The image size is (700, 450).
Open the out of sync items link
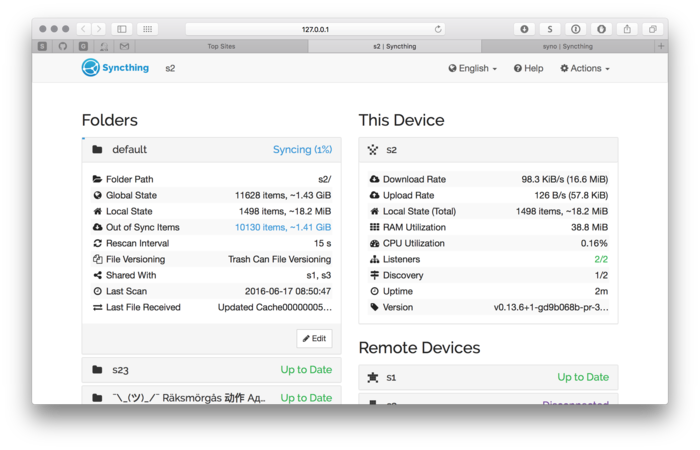[283, 227]
